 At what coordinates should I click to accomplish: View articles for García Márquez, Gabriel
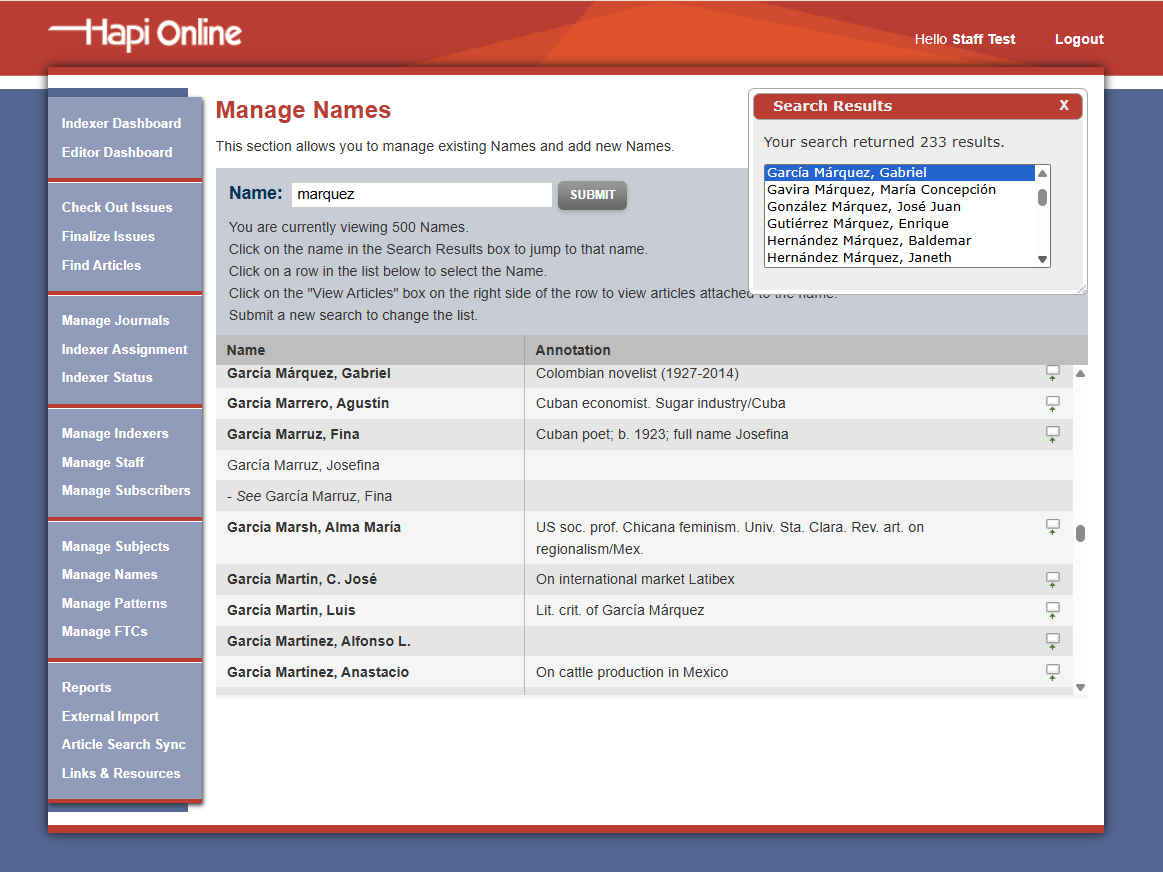(1052, 372)
